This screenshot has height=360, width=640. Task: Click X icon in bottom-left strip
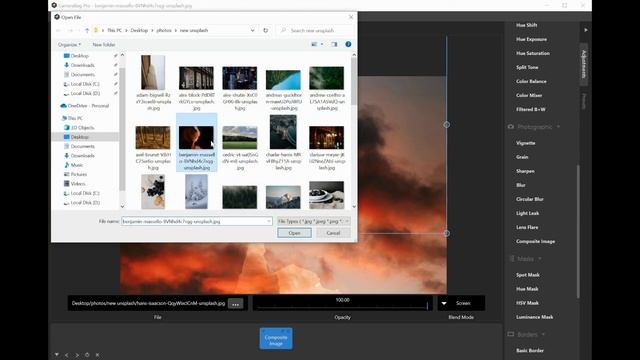(97, 355)
